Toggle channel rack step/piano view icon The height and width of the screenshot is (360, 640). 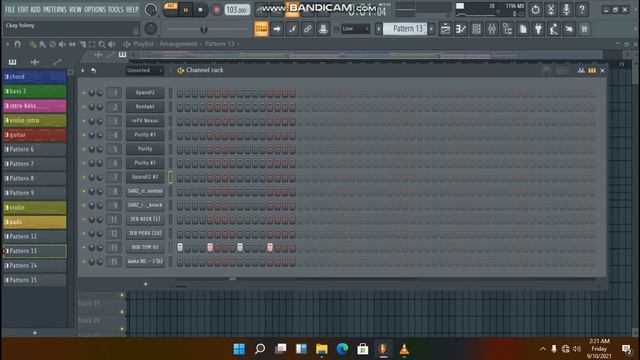coord(592,71)
